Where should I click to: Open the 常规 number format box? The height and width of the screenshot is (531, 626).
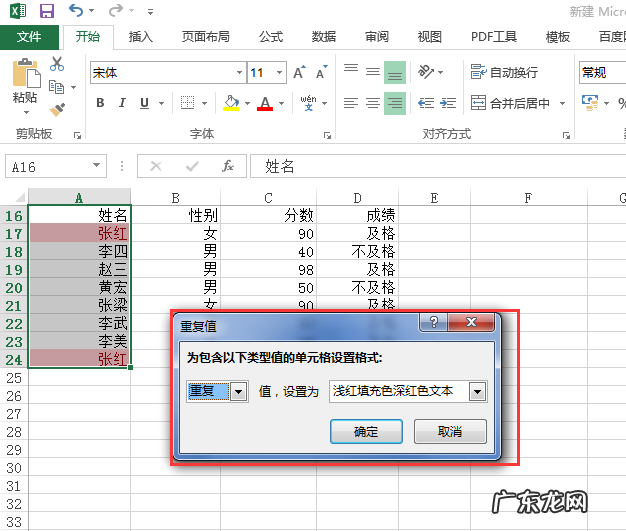[602, 72]
